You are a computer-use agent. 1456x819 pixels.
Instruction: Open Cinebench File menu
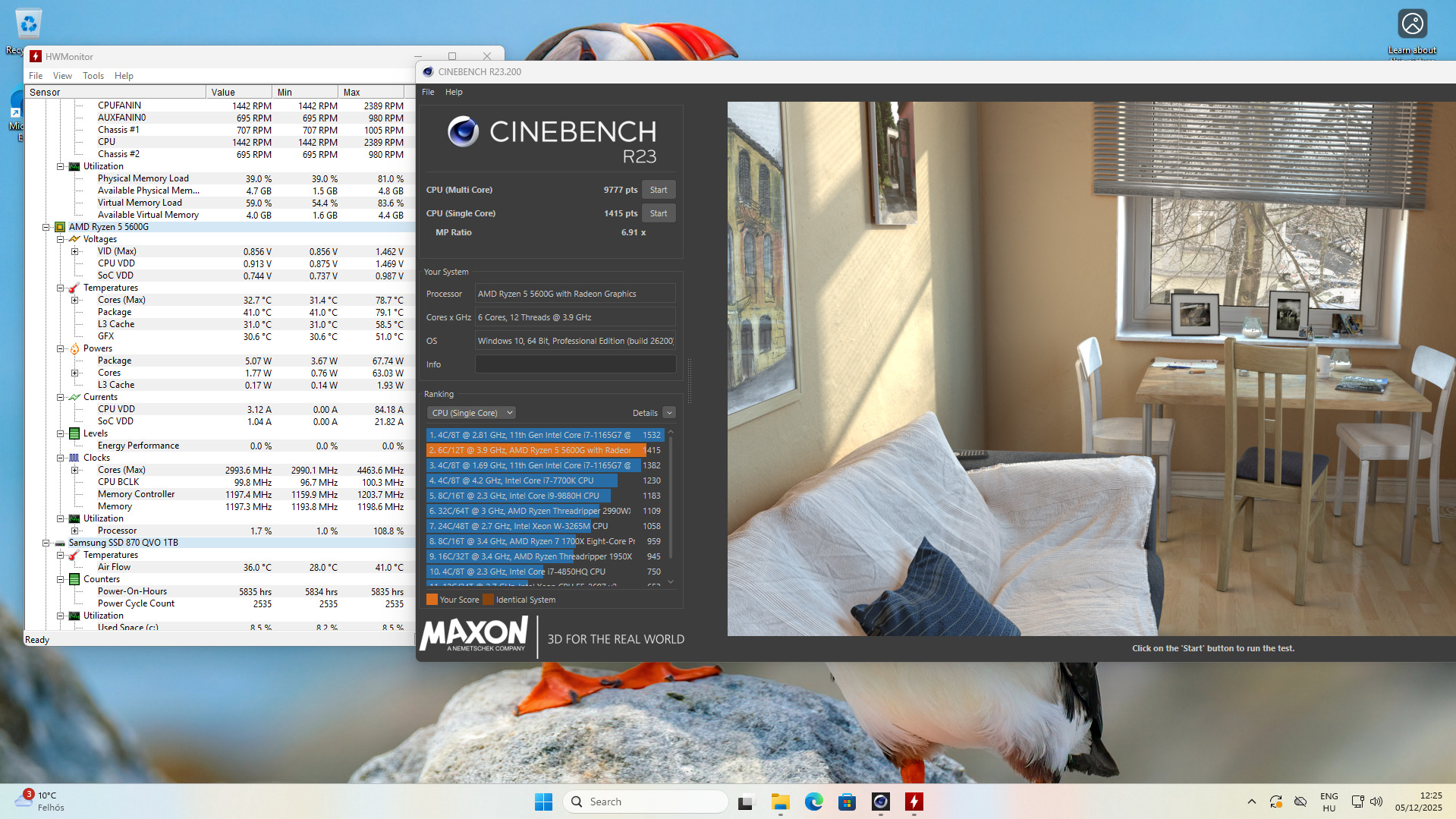(428, 92)
